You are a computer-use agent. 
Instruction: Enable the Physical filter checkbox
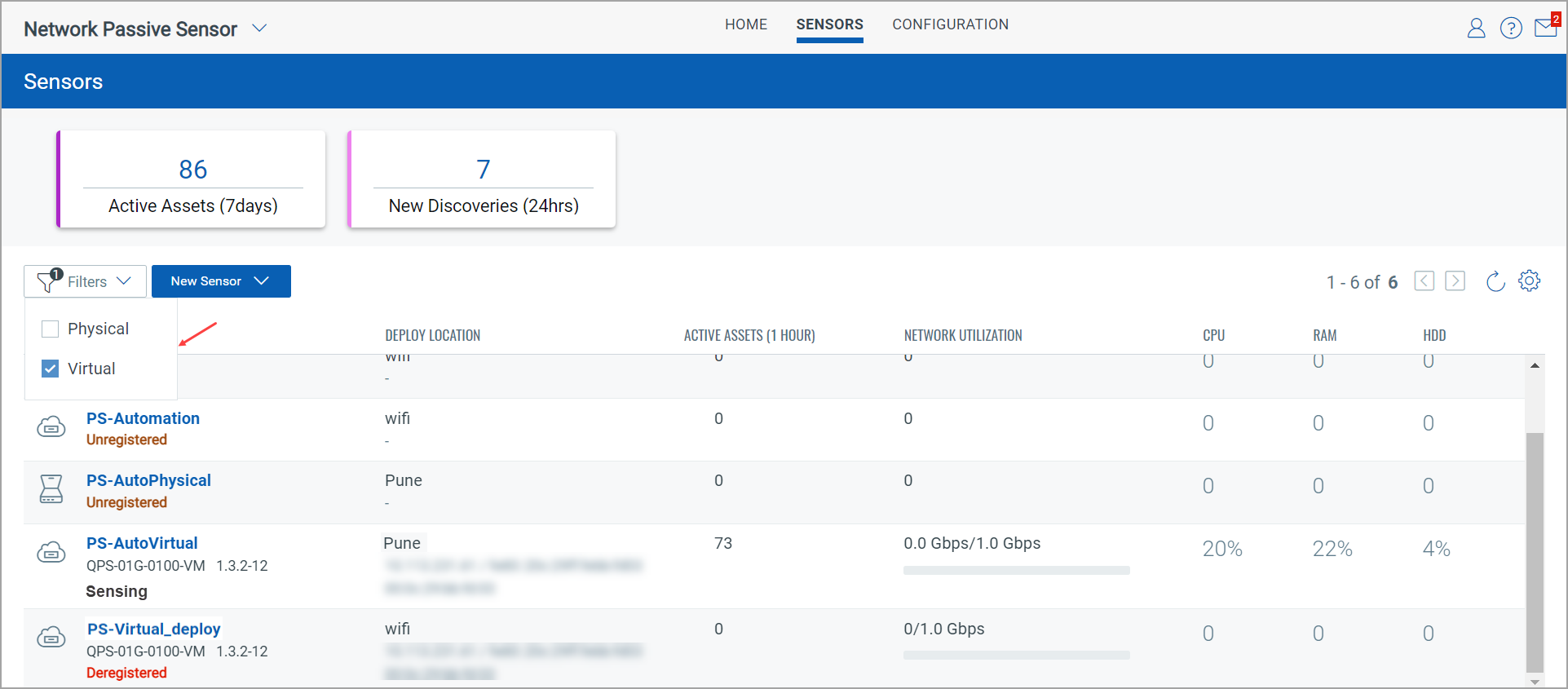pos(51,329)
